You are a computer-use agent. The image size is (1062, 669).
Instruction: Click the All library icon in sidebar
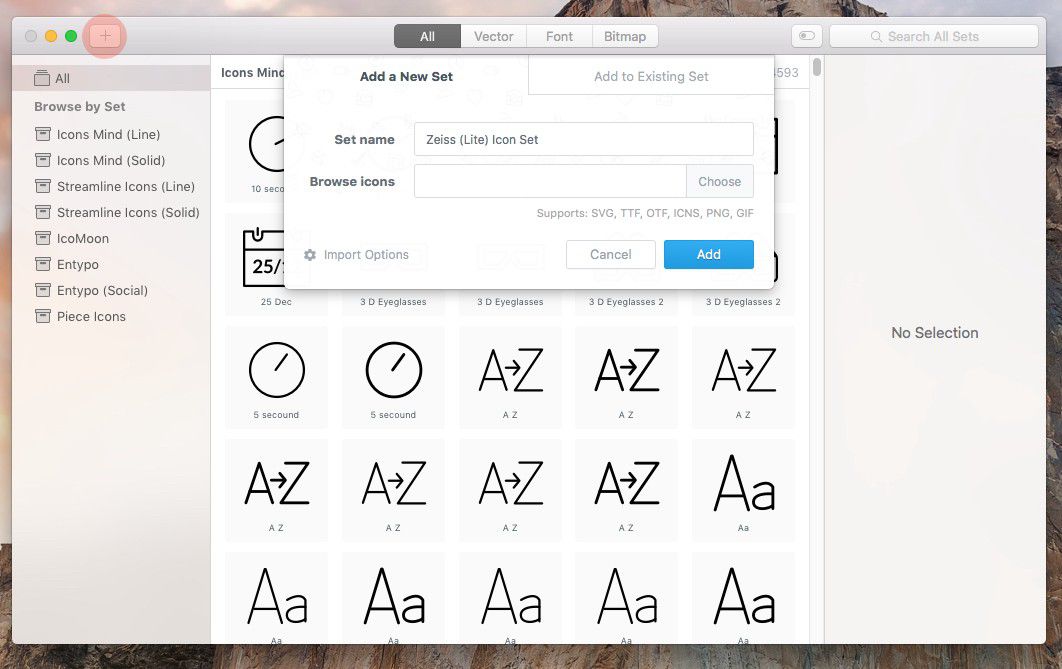(x=42, y=78)
